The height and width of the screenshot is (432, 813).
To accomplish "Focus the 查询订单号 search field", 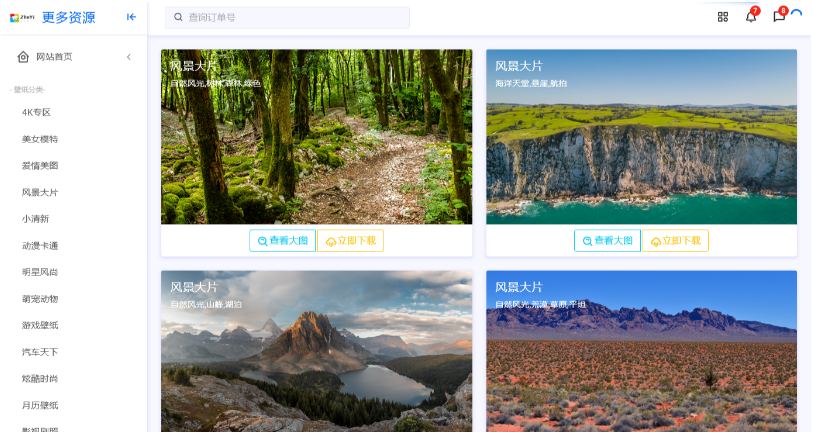I will (287, 18).
